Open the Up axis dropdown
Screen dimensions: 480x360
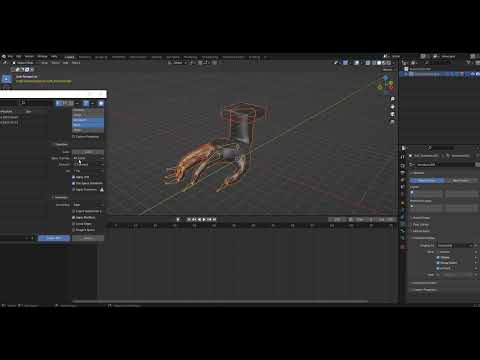(x=88, y=171)
